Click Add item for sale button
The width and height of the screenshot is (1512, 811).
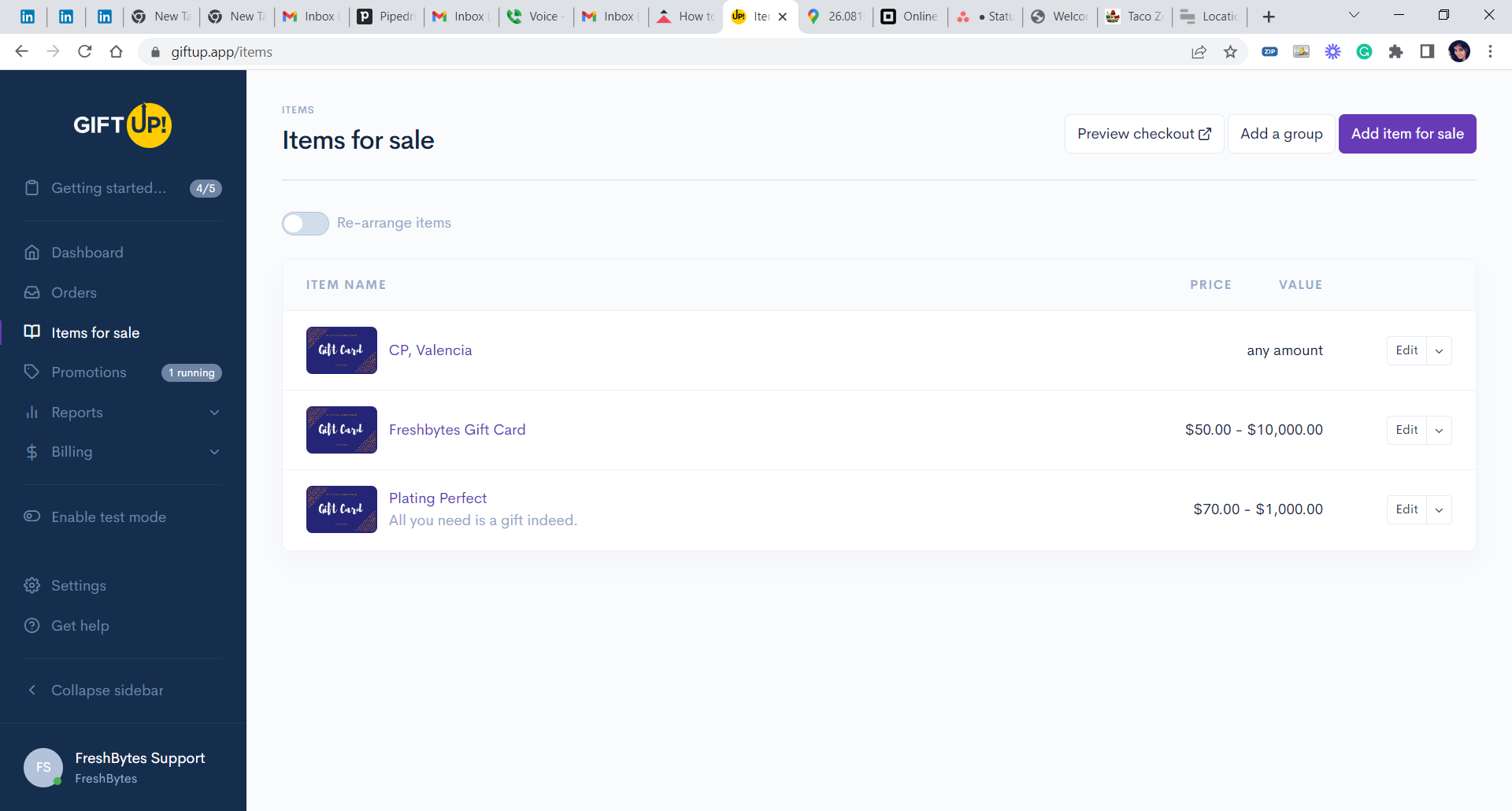coord(1406,134)
